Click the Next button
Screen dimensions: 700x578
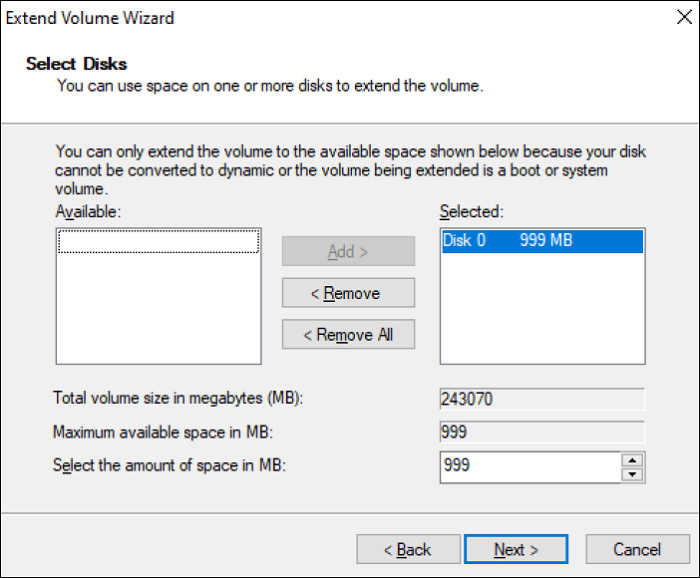516,549
